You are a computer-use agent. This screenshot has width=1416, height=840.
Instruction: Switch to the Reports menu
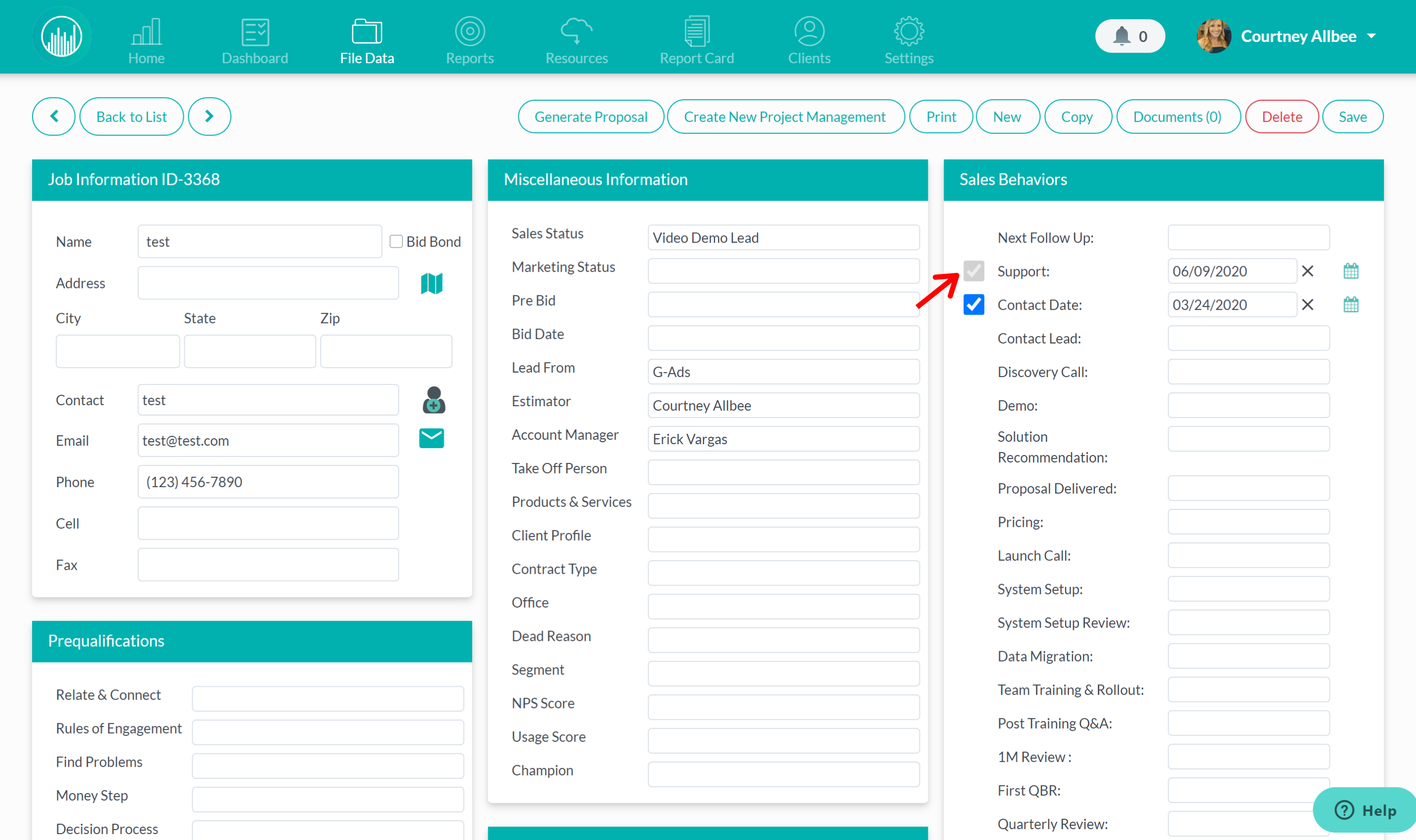tap(470, 58)
